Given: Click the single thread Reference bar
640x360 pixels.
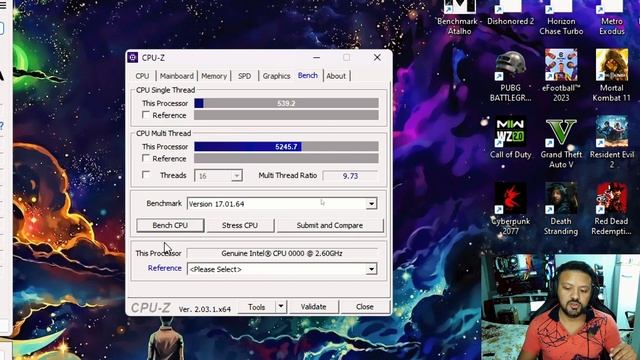Looking at the screenshot, I should click(x=286, y=115).
